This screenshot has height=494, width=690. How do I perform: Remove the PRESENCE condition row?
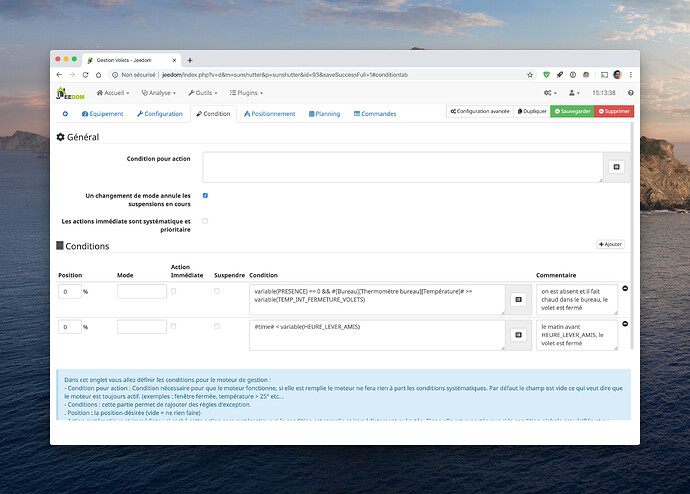click(x=625, y=289)
